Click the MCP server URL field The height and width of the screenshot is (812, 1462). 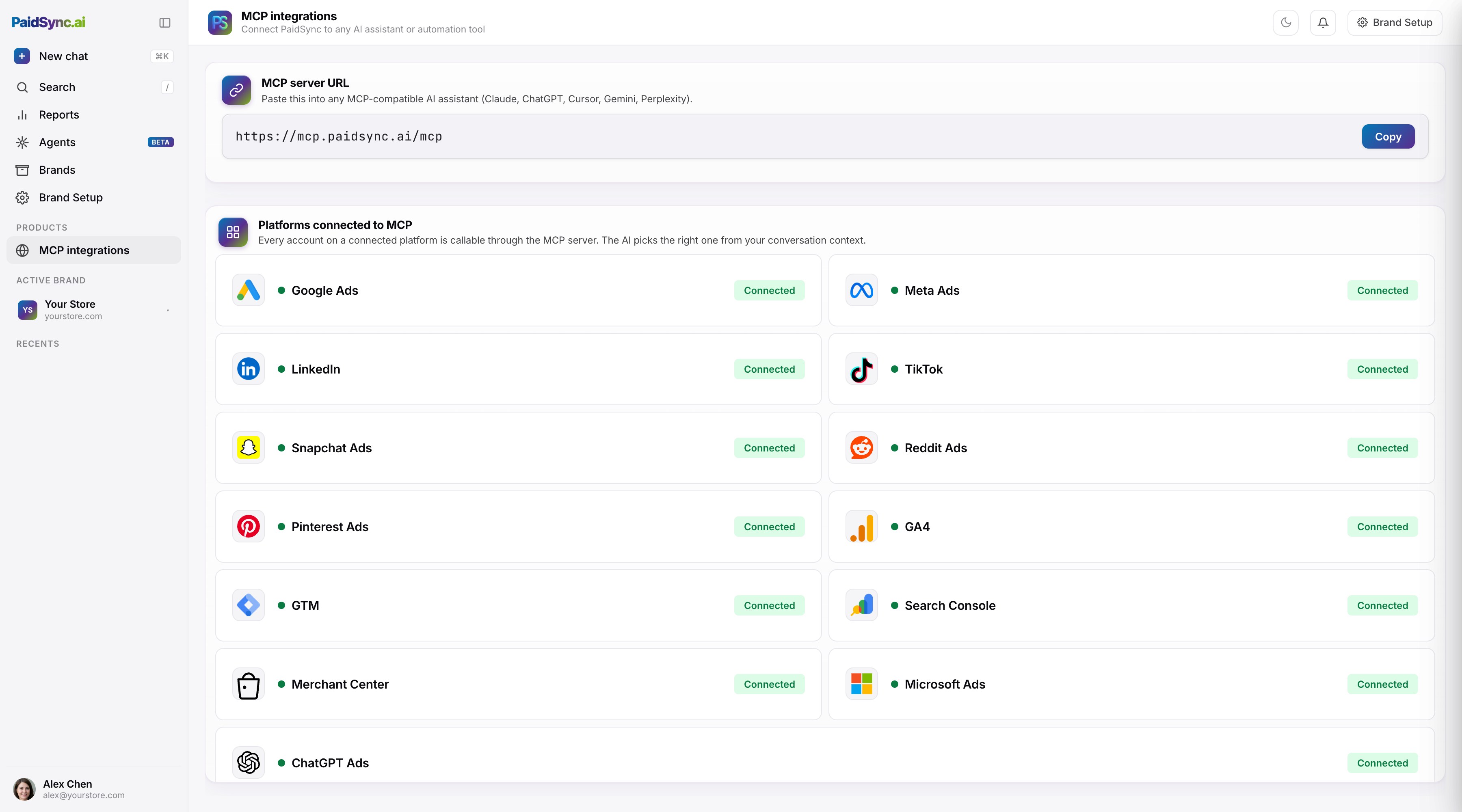click(x=825, y=137)
